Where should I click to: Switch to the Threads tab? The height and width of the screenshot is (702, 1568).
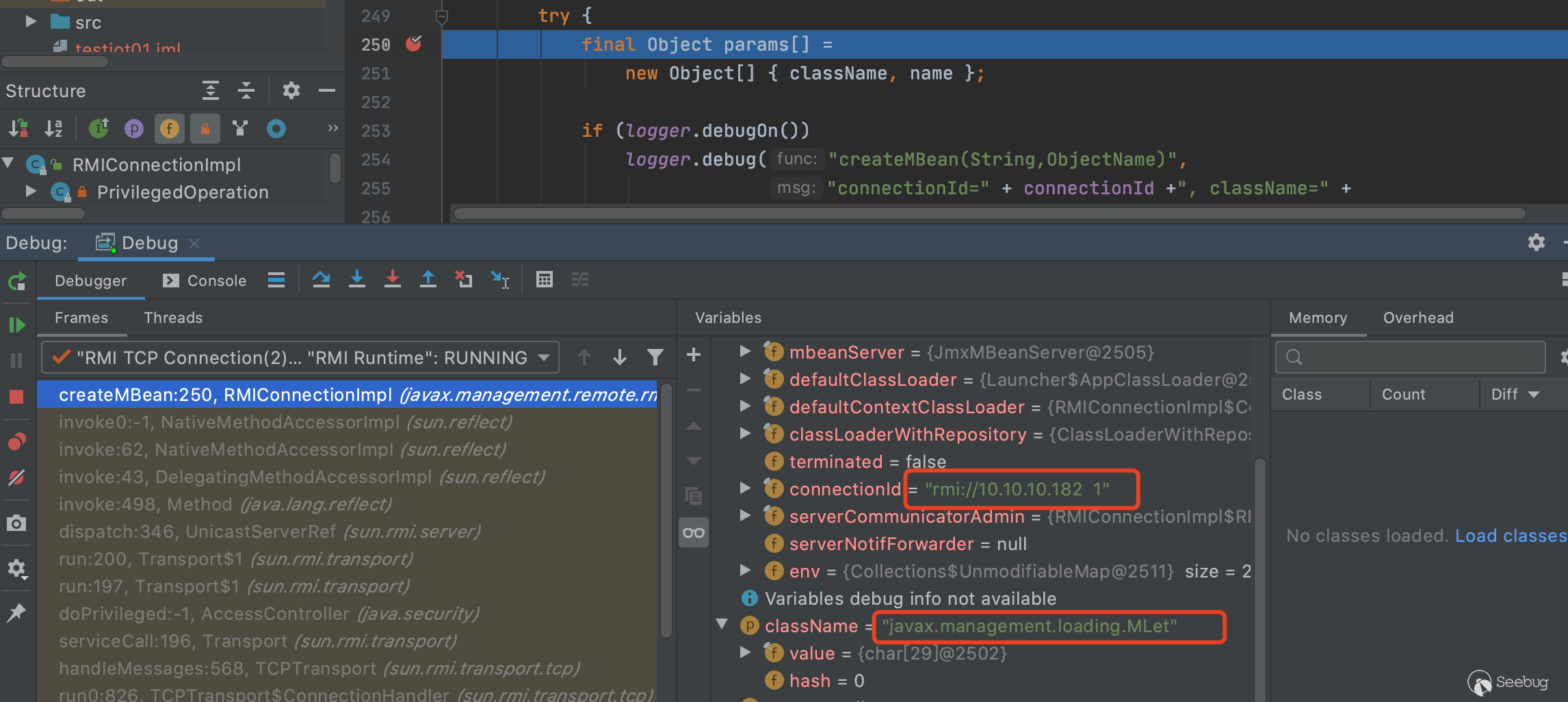point(173,317)
